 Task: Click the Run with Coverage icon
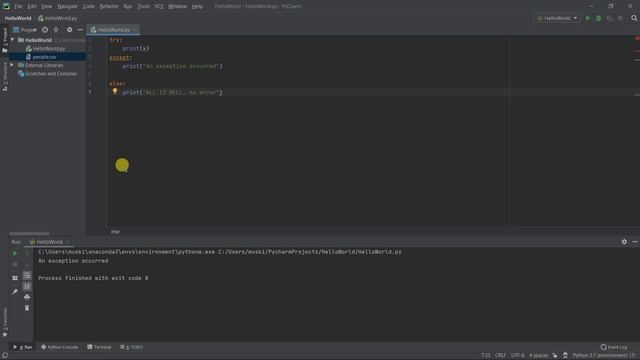(x=609, y=18)
